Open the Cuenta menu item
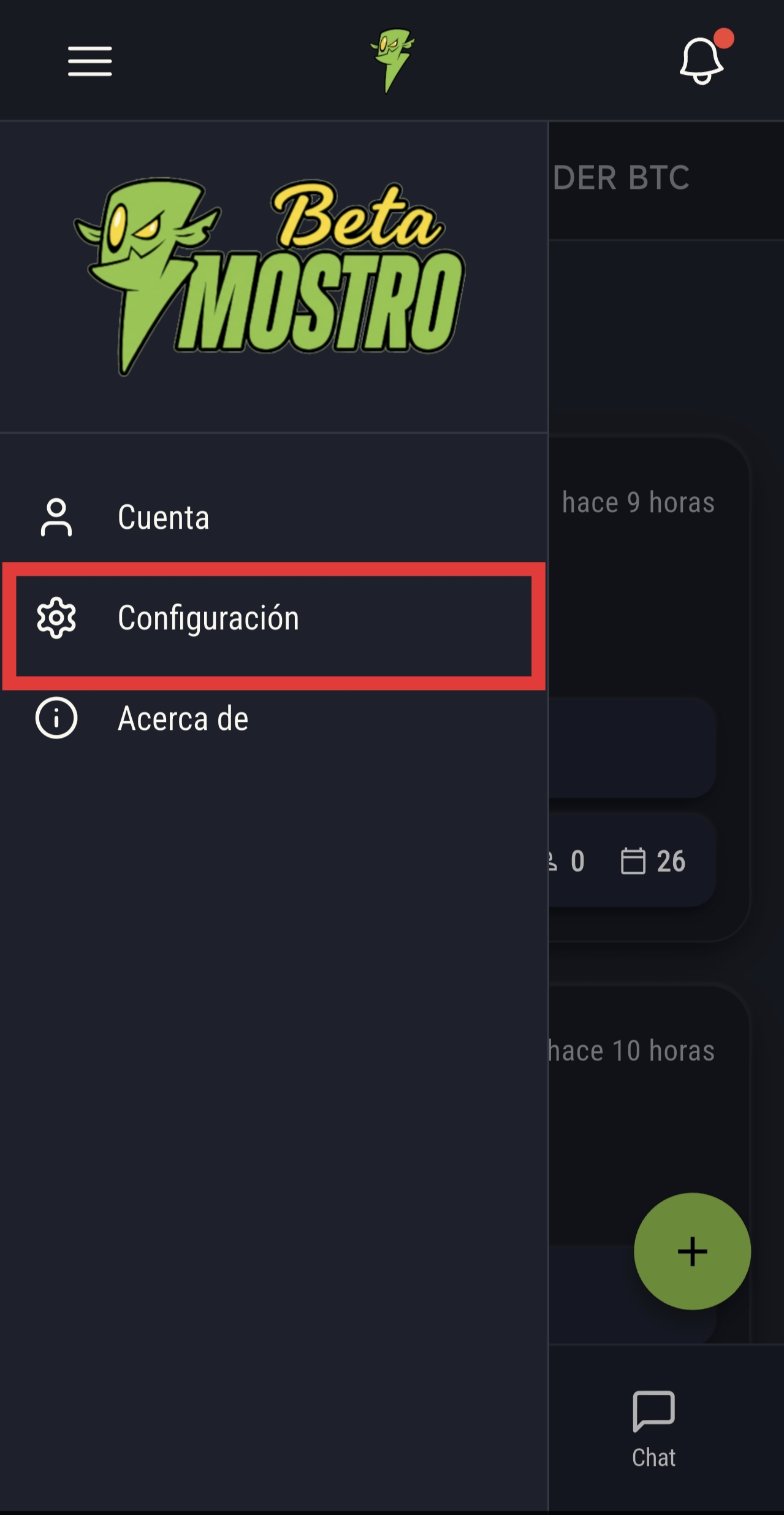 (164, 517)
